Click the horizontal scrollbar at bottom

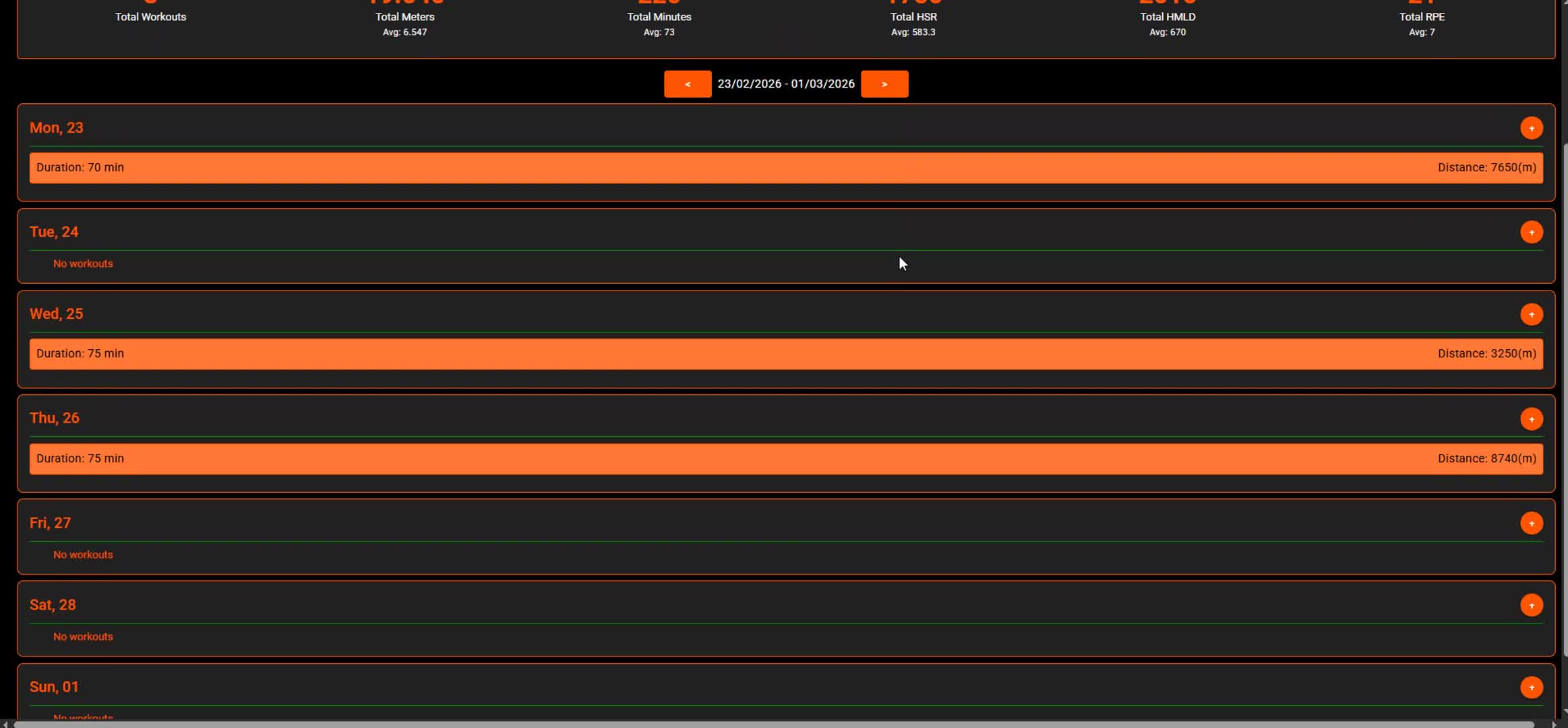[x=774, y=725]
